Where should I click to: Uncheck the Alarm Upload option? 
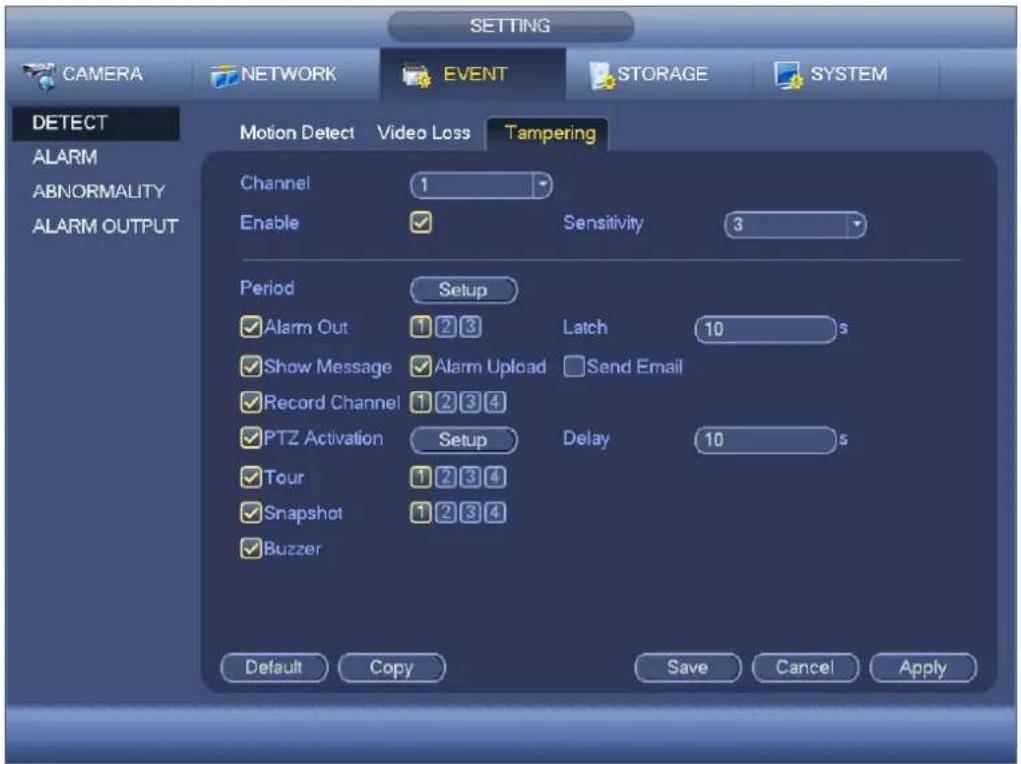(421, 367)
